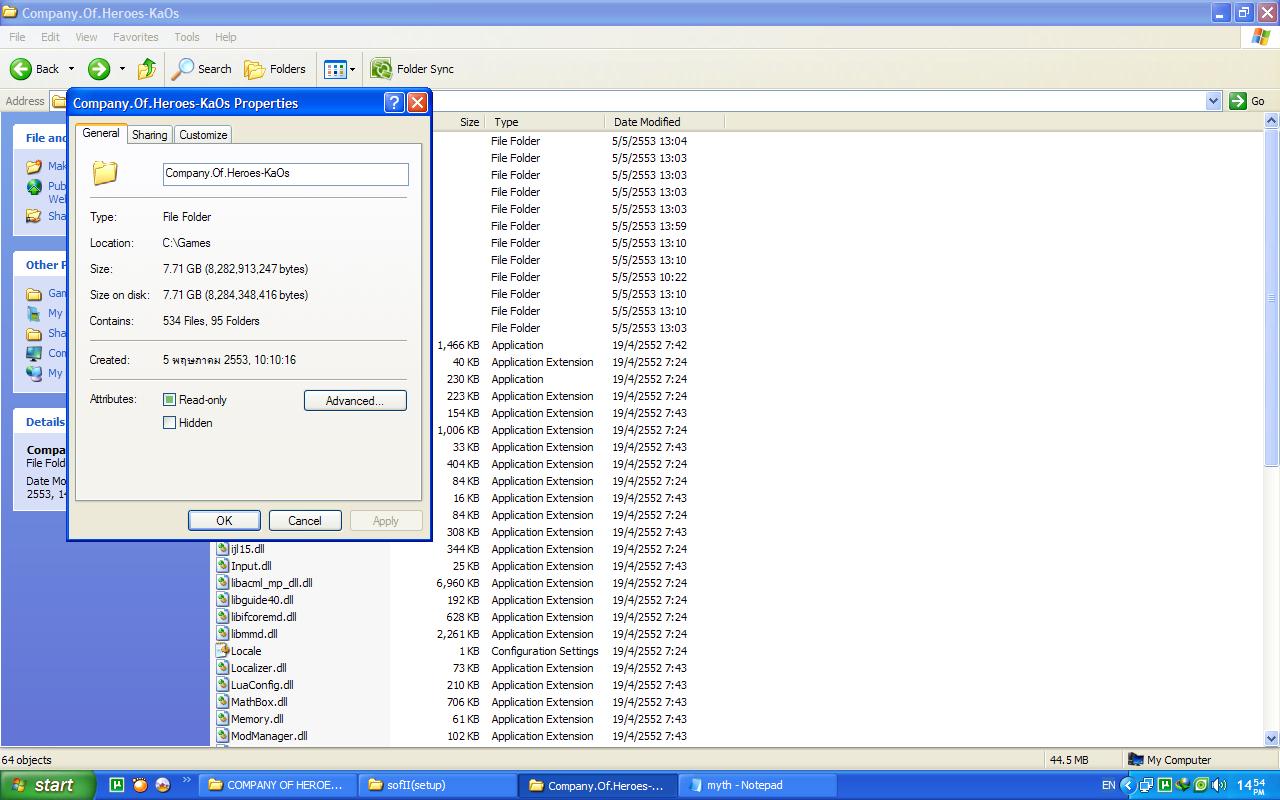Open the View menu
This screenshot has height=800, width=1280.
87,37
